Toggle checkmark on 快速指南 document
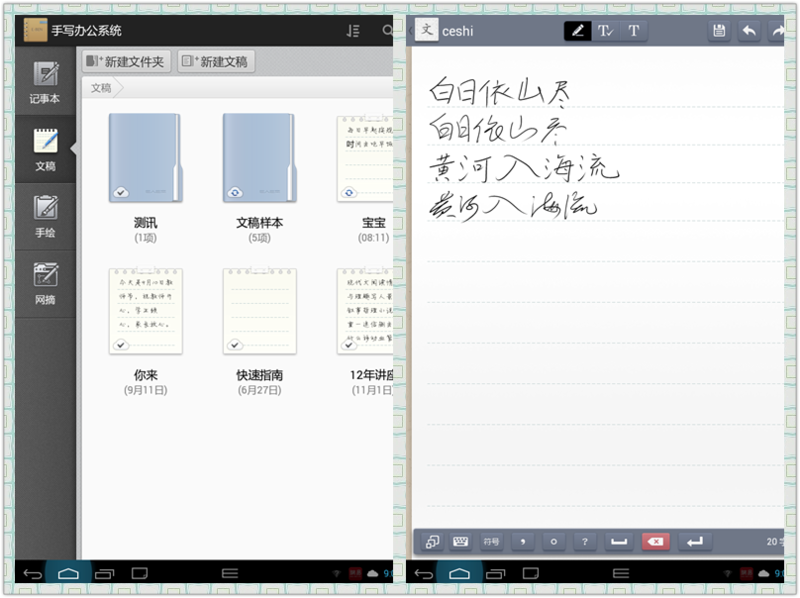Screen dimensions: 800x598 pyautogui.click(x=235, y=345)
